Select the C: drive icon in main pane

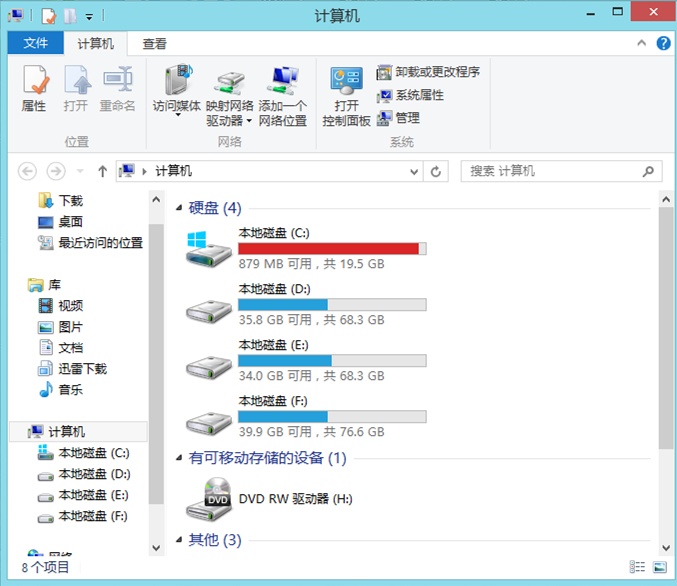point(209,249)
